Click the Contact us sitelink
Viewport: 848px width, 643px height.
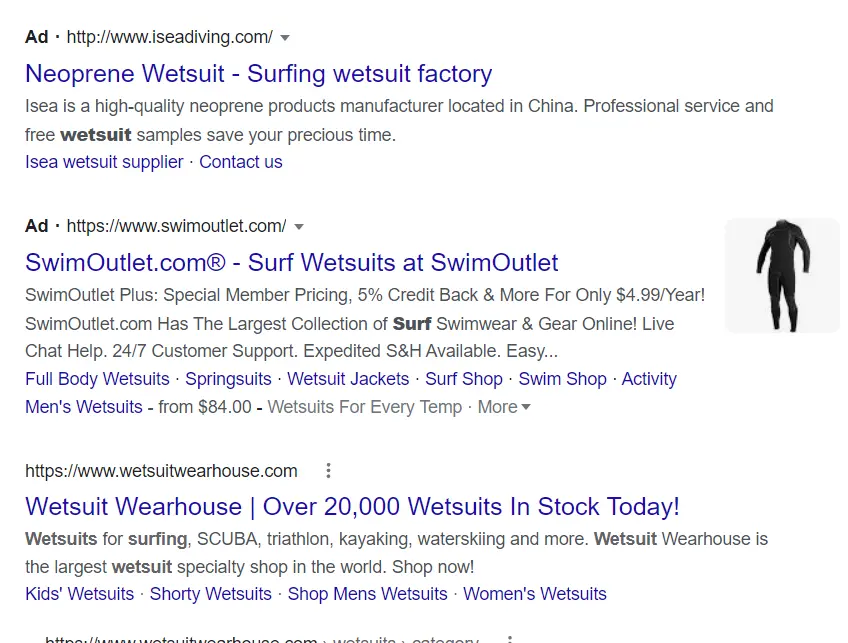pyautogui.click(x=241, y=162)
